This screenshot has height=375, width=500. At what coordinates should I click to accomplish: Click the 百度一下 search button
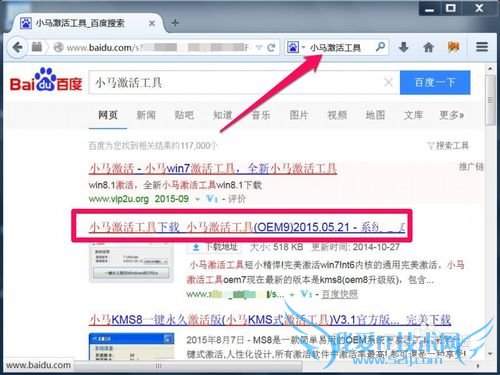(435, 82)
